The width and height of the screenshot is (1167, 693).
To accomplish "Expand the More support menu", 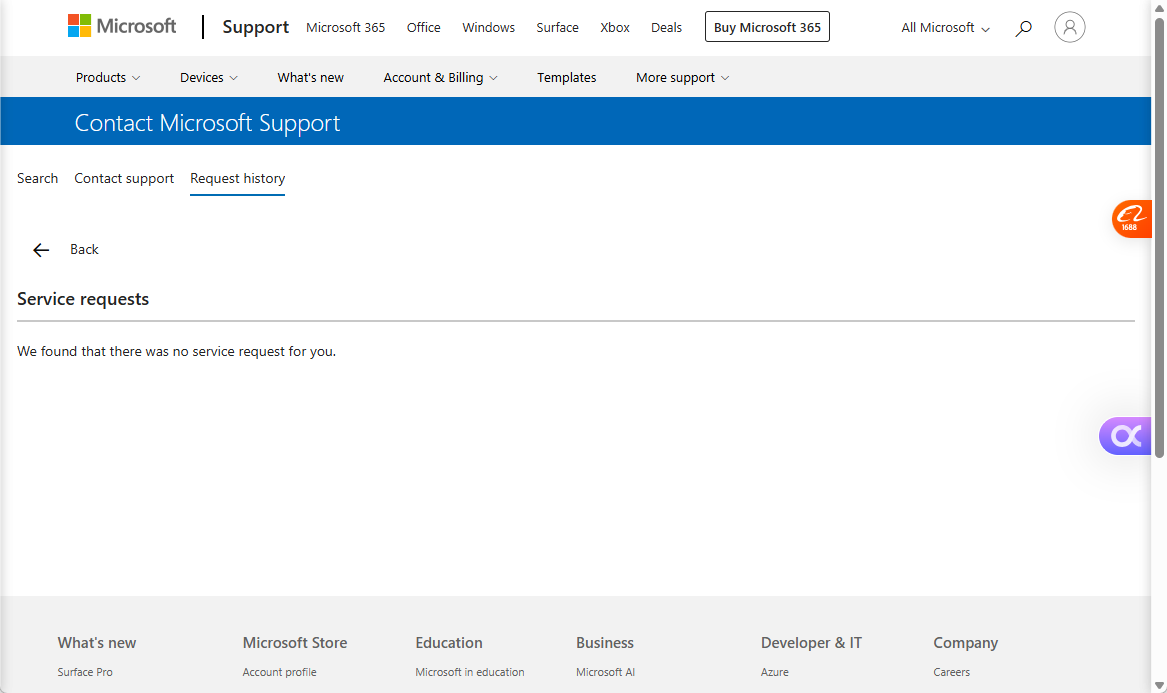I will (x=682, y=77).
